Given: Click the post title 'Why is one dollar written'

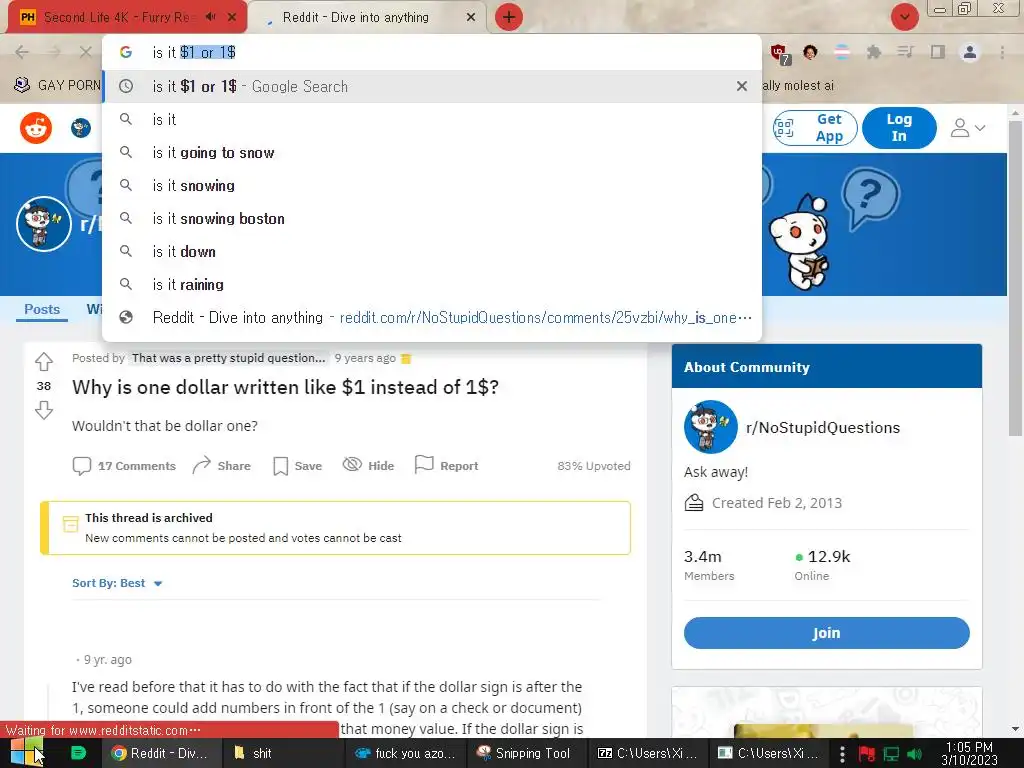Looking at the screenshot, I should coord(285,387).
